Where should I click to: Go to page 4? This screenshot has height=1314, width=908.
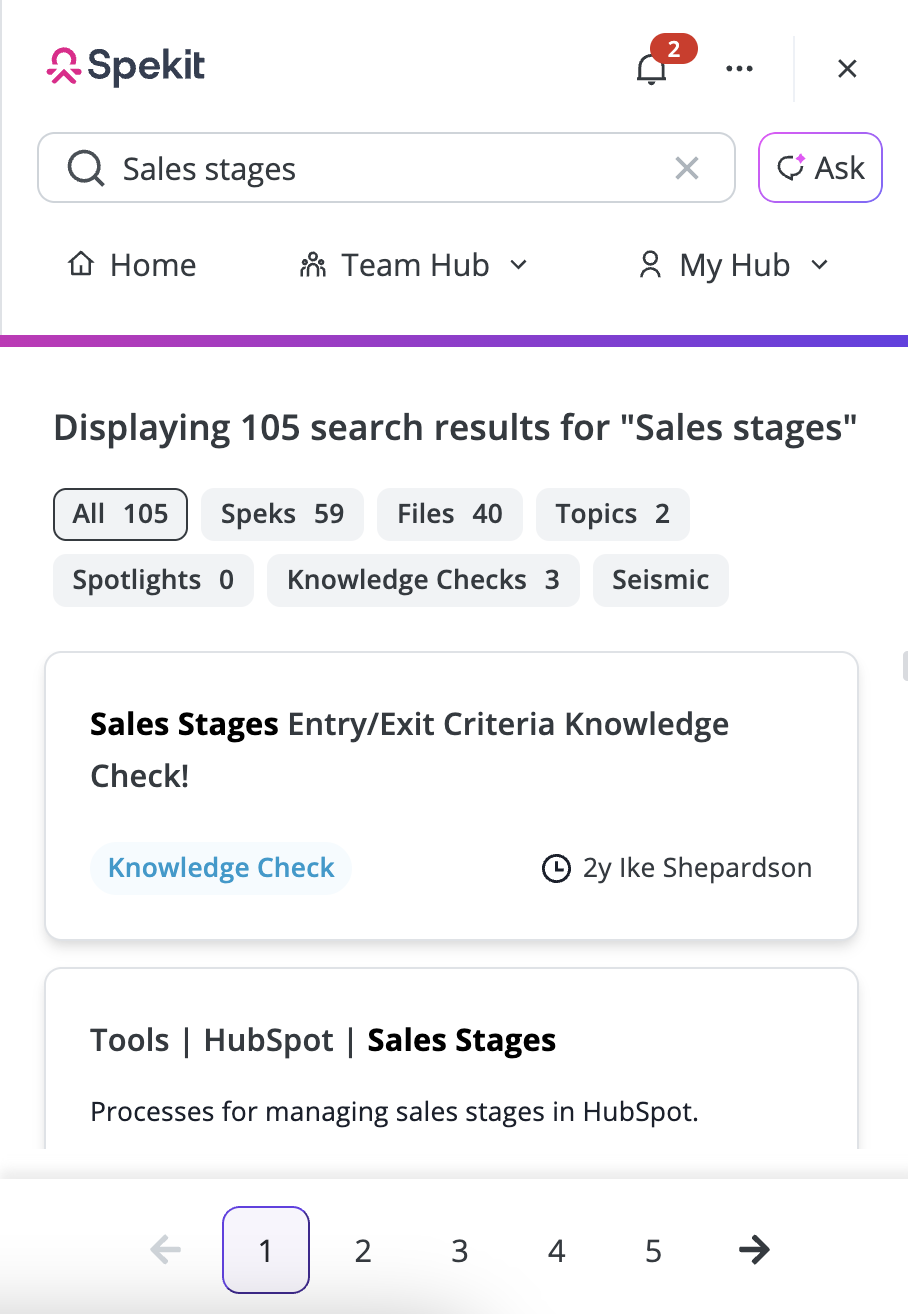point(557,1250)
